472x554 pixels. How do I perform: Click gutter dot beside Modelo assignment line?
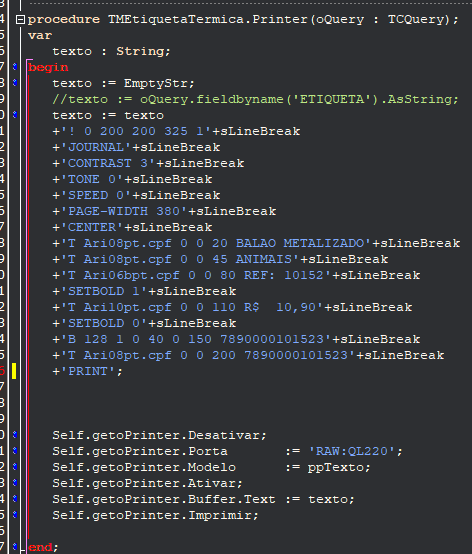15,467
